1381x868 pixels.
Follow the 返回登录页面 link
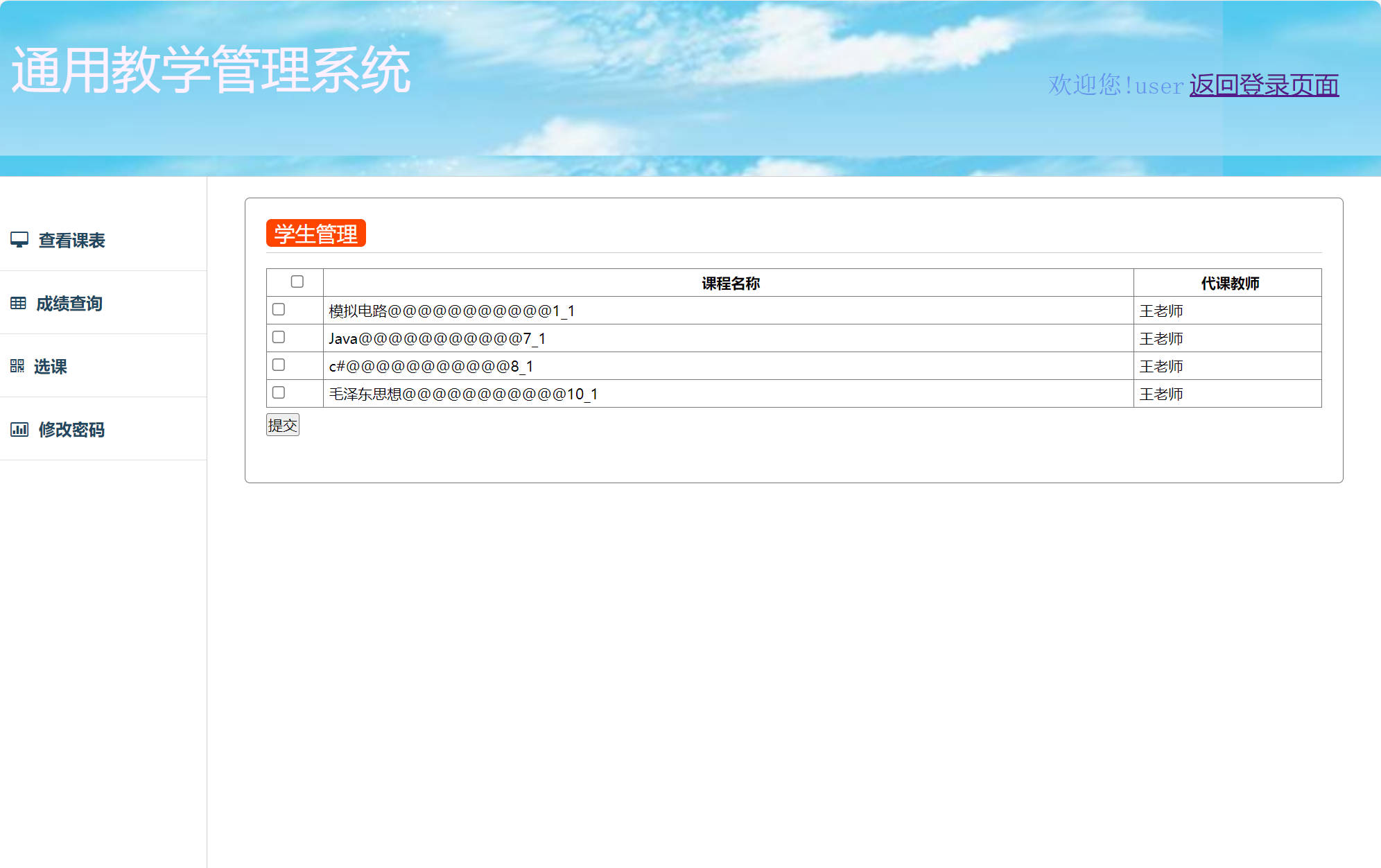[x=1263, y=85]
